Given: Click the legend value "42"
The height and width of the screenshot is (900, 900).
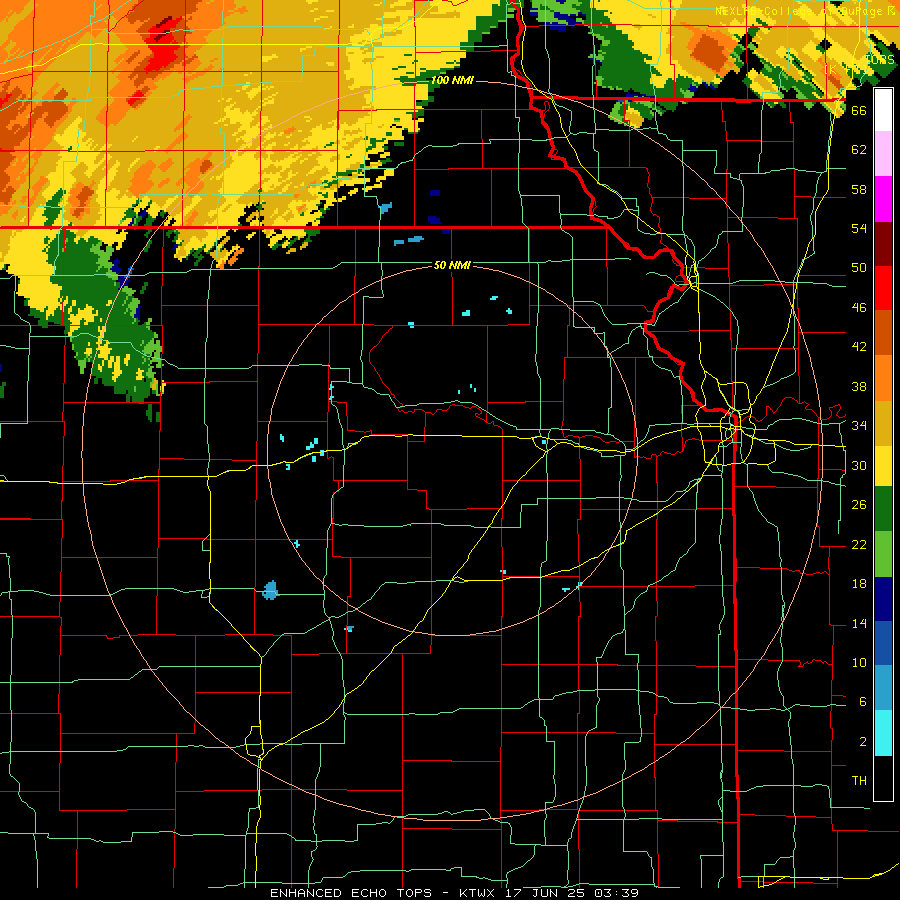Looking at the screenshot, I should click(859, 347).
